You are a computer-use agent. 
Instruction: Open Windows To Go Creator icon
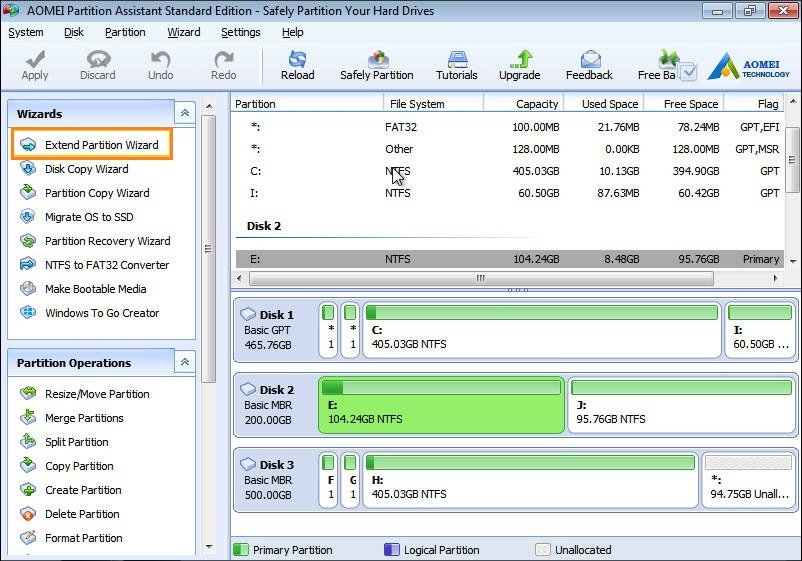pyautogui.click(x=28, y=312)
